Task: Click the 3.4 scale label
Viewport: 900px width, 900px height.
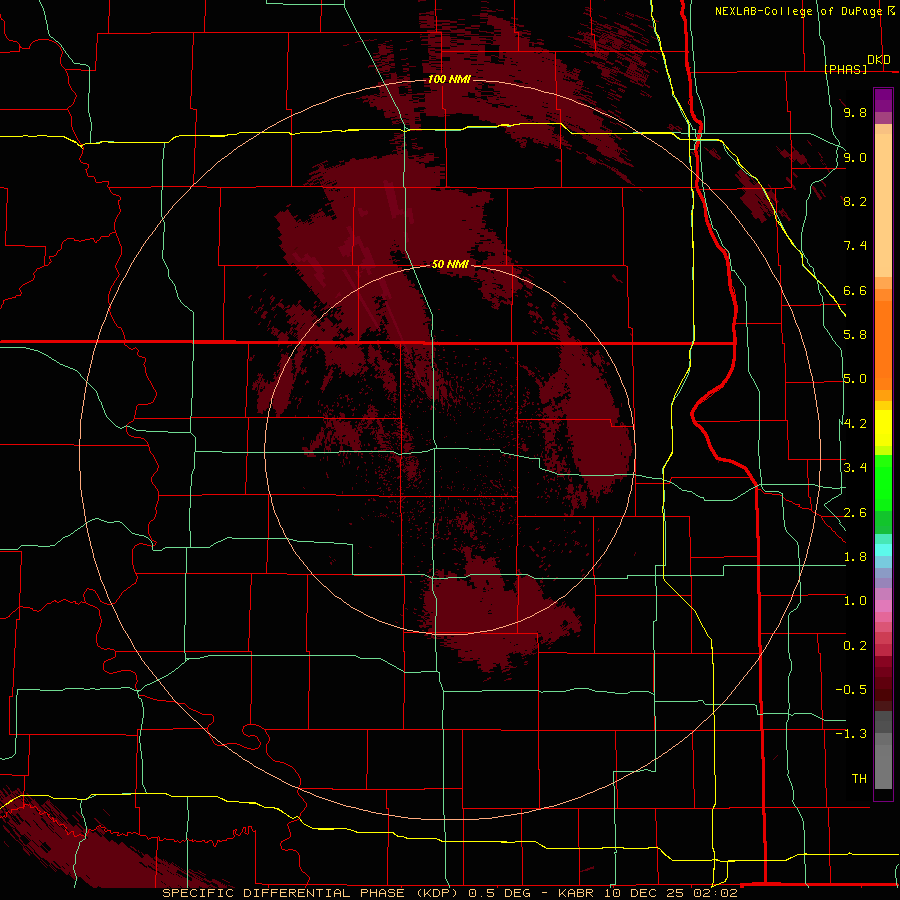Action: coord(855,468)
